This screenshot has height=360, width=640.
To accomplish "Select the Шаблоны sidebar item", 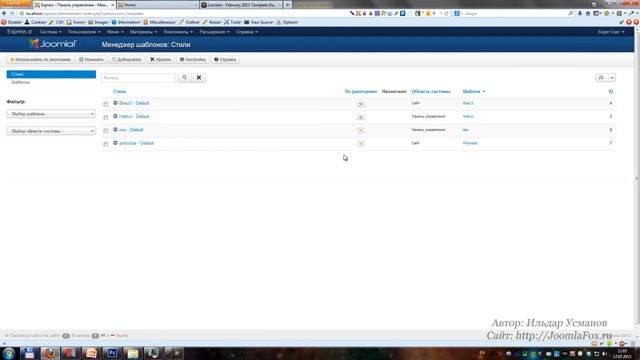I will [x=20, y=82].
